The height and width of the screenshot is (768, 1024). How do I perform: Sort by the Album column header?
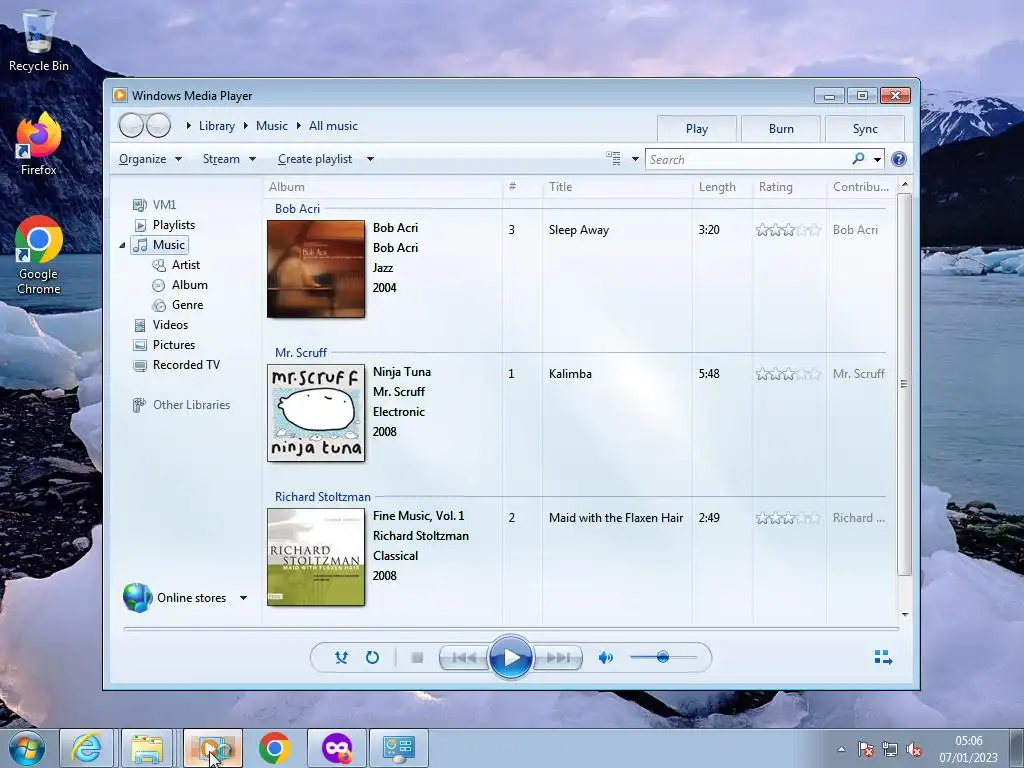click(287, 187)
